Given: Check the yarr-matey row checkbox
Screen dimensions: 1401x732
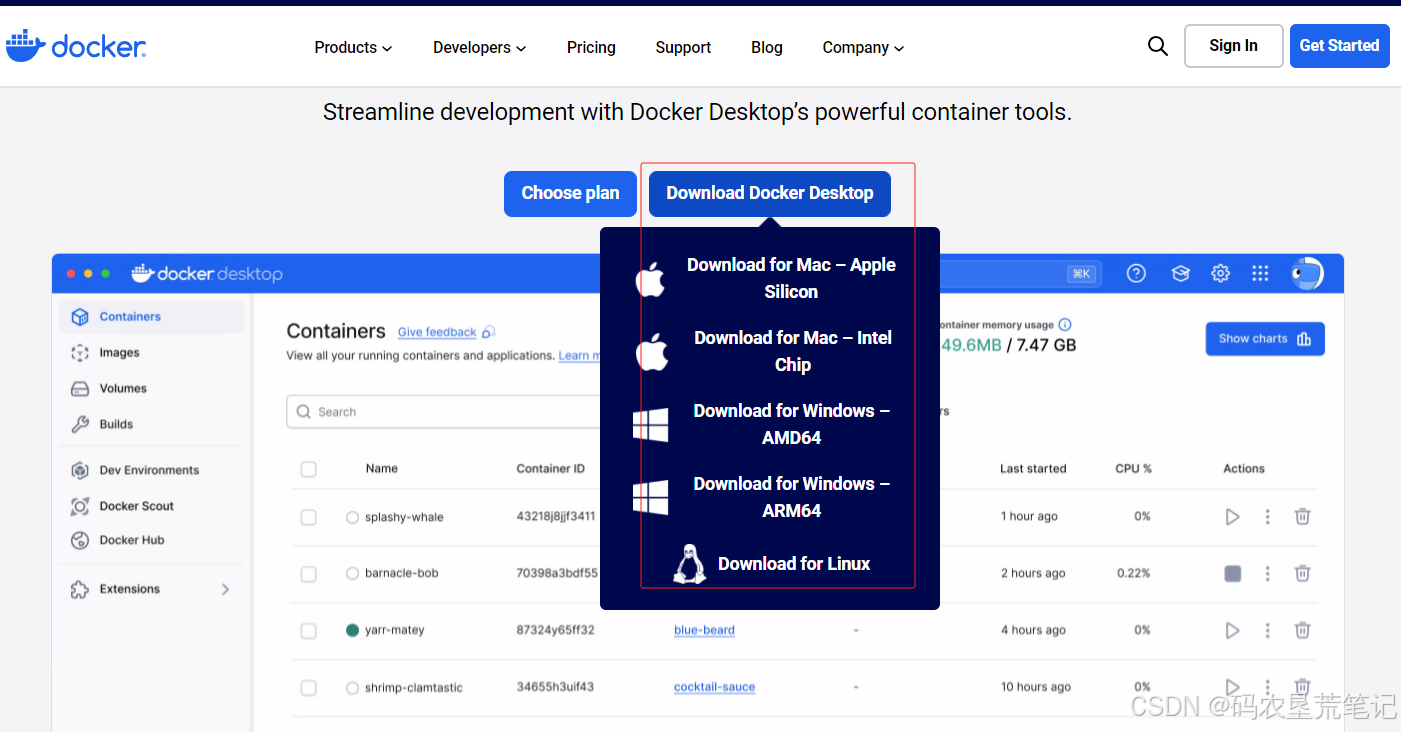Looking at the screenshot, I should (x=308, y=631).
